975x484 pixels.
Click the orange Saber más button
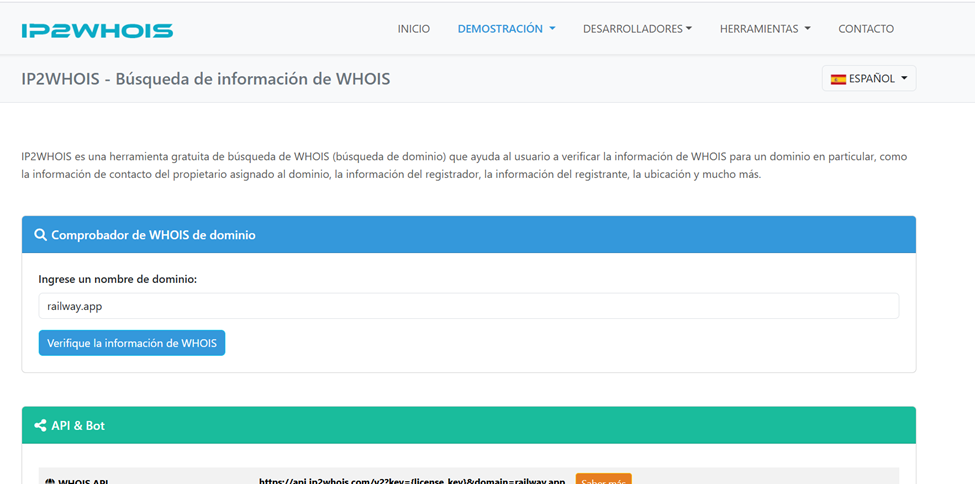point(603,479)
